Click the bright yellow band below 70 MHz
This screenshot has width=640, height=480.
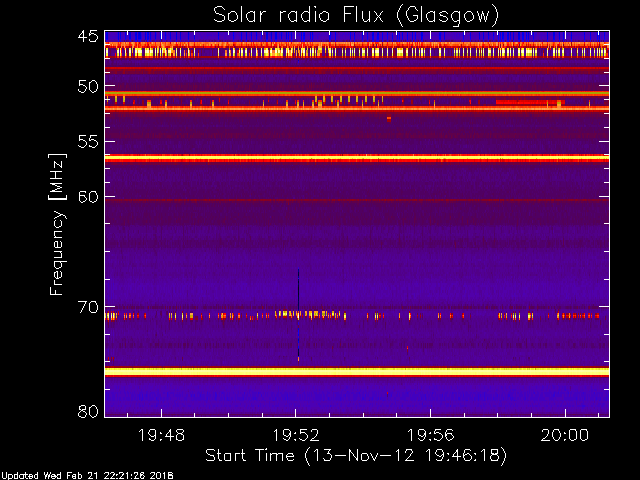[357, 371]
